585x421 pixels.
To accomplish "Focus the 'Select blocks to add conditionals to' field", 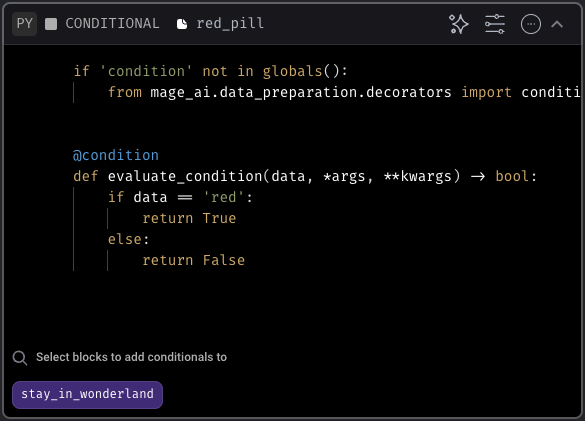I will pos(131,357).
